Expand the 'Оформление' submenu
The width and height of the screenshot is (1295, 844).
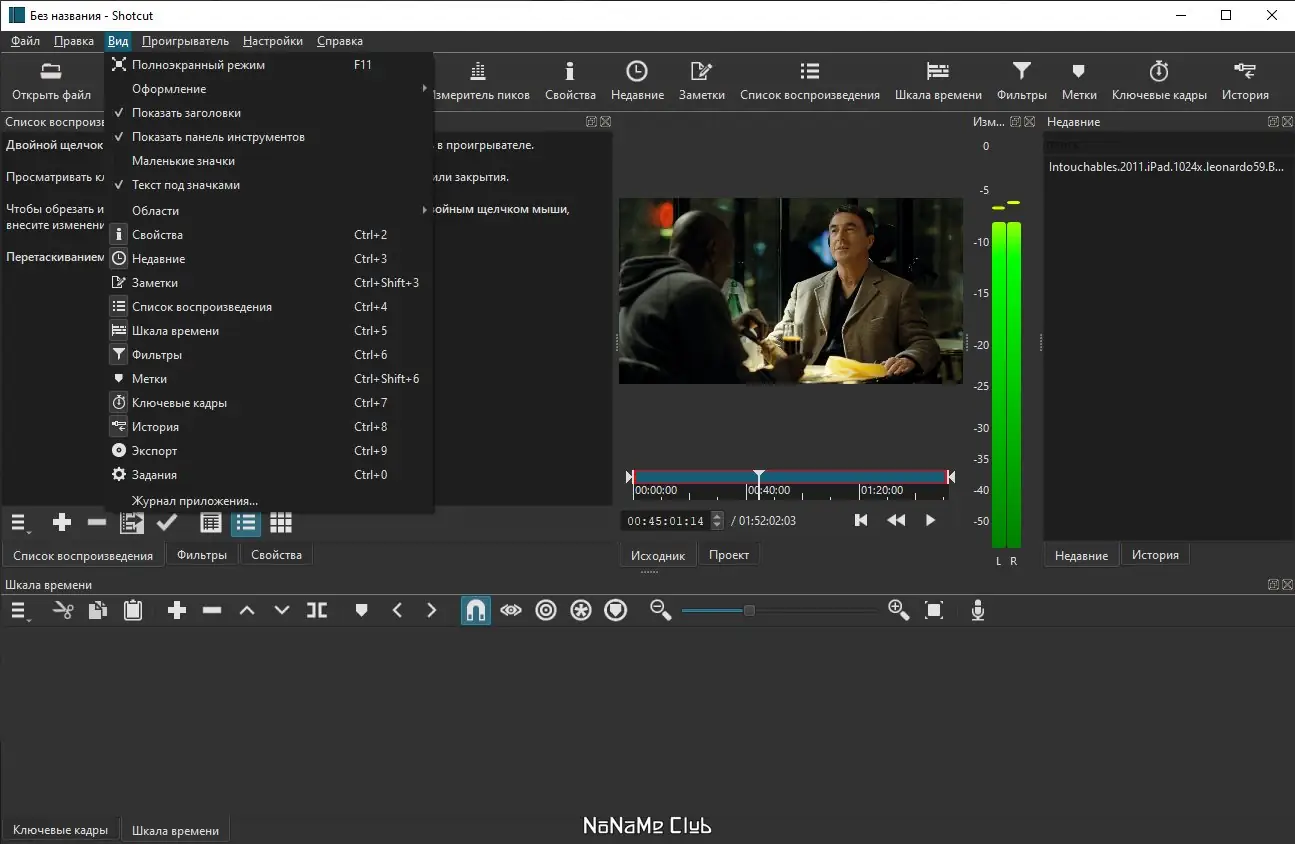tap(169, 89)
